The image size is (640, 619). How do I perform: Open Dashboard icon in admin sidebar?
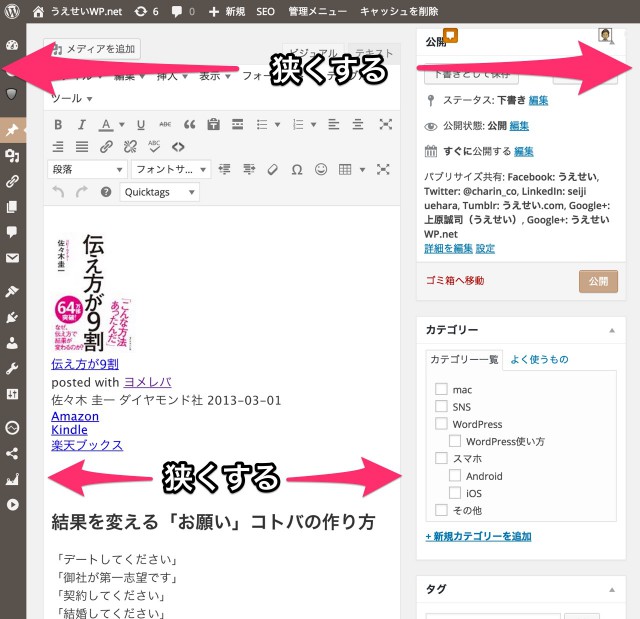12,45
